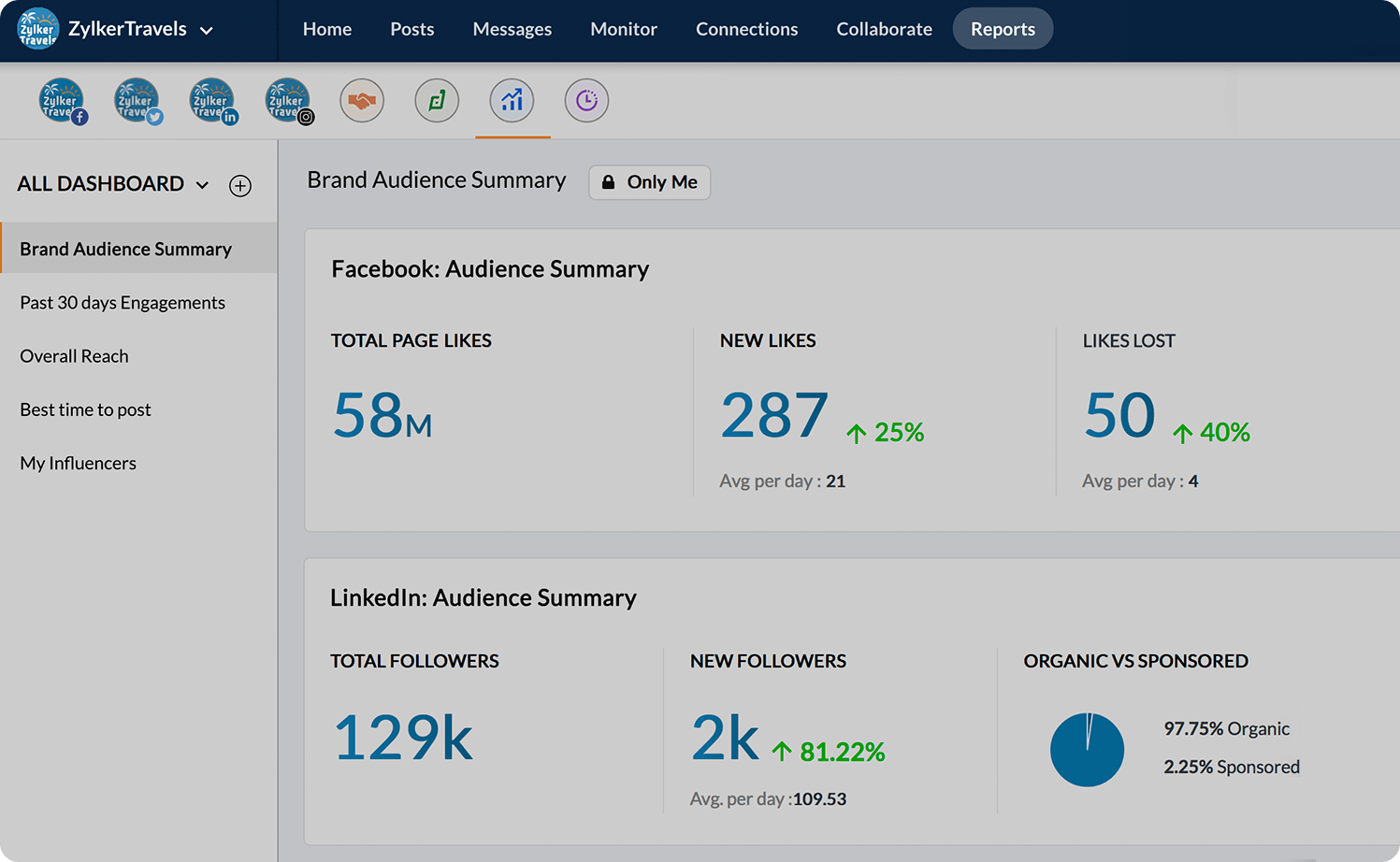This screenshot has height=862, width=1400.
Task: Select the Reports tab
Action: click(1003, 29)
